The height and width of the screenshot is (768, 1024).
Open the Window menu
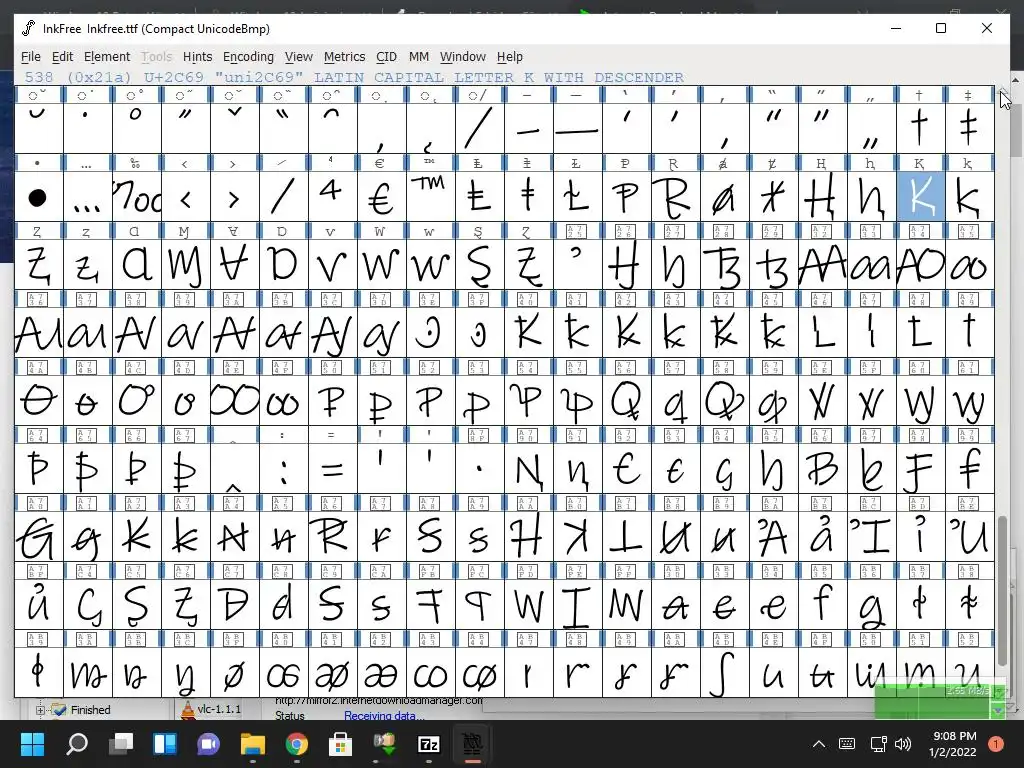point(462,57)
